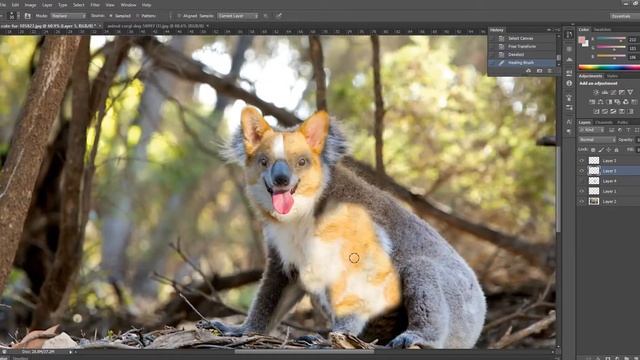Screen dimensions: 640x360
Task: Toggle lock image pixels brush icon
Action: [601, 150]
